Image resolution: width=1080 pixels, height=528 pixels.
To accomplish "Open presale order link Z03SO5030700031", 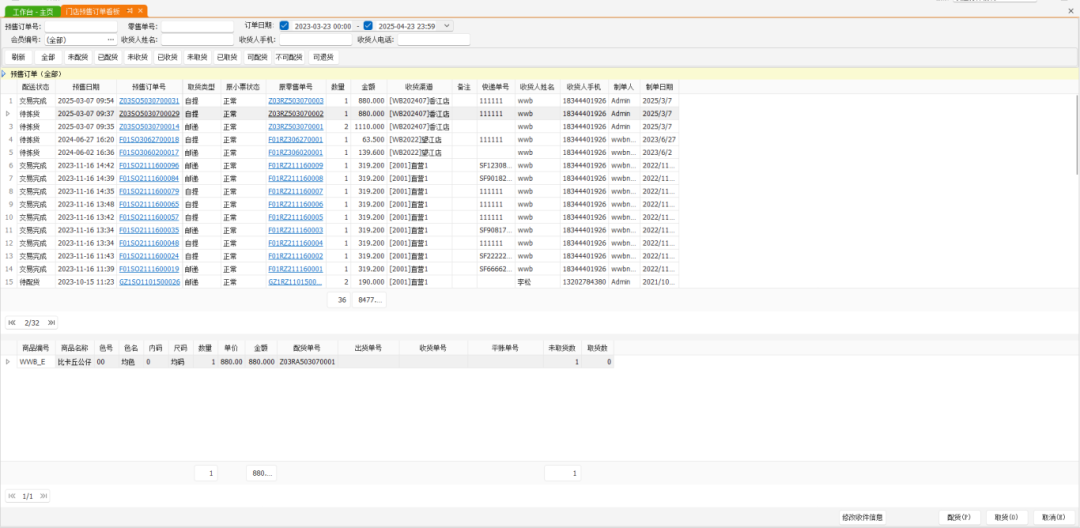I will coord(149,101).
